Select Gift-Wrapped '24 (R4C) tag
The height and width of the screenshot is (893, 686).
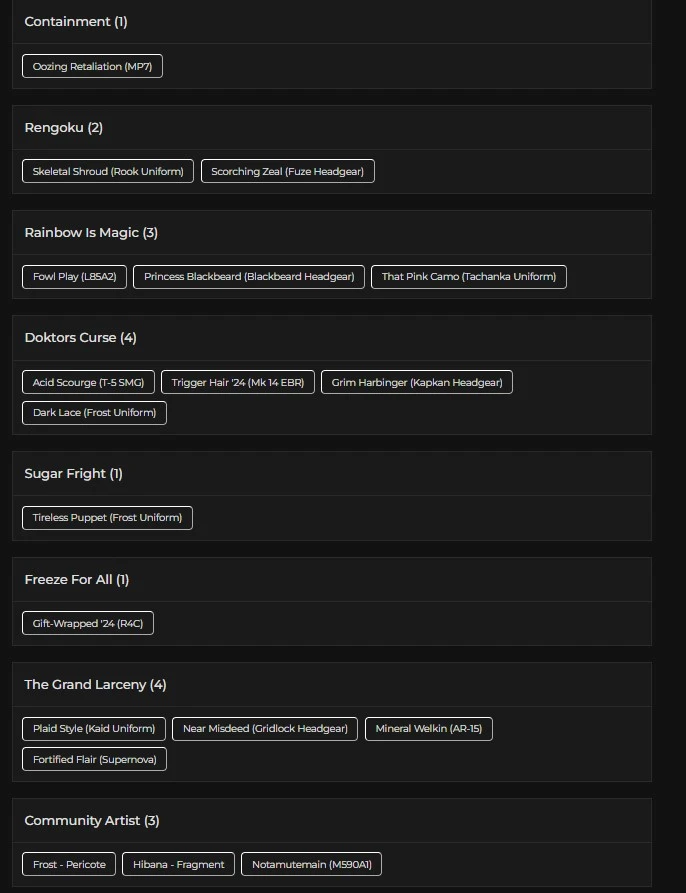pyautogui.click(x=88, y=623)
